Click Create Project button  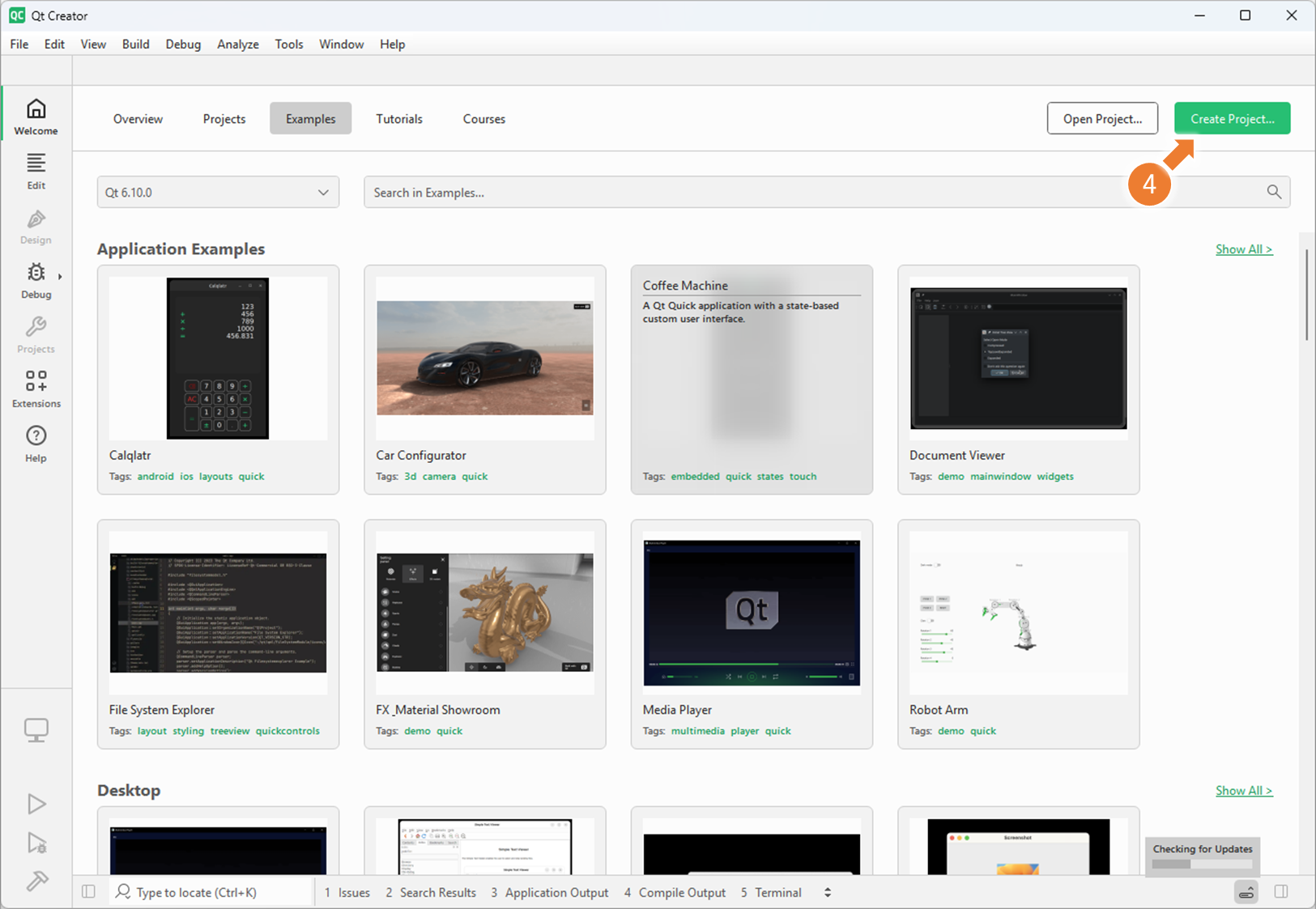1233,118
